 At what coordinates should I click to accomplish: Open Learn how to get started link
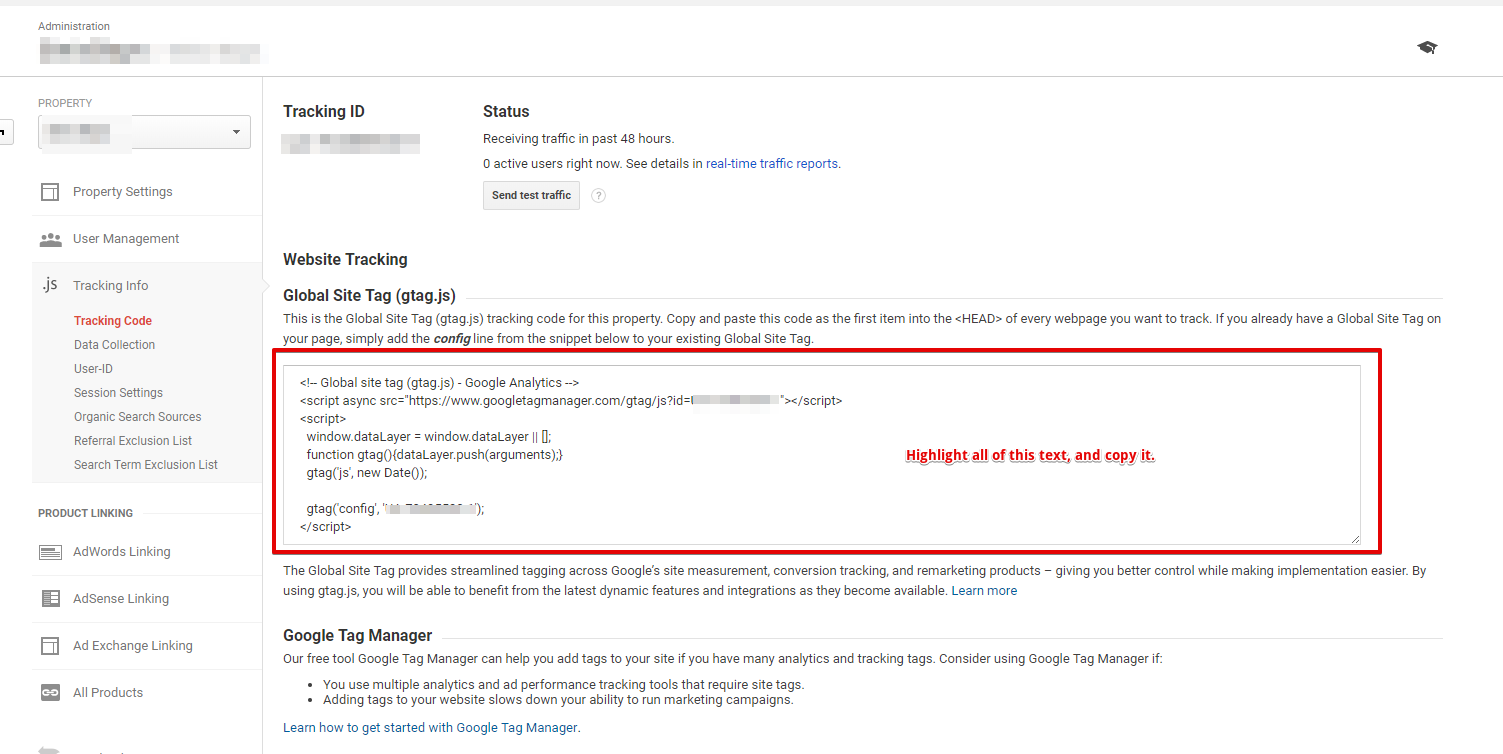pyautogui.click(x=431, y=727)
